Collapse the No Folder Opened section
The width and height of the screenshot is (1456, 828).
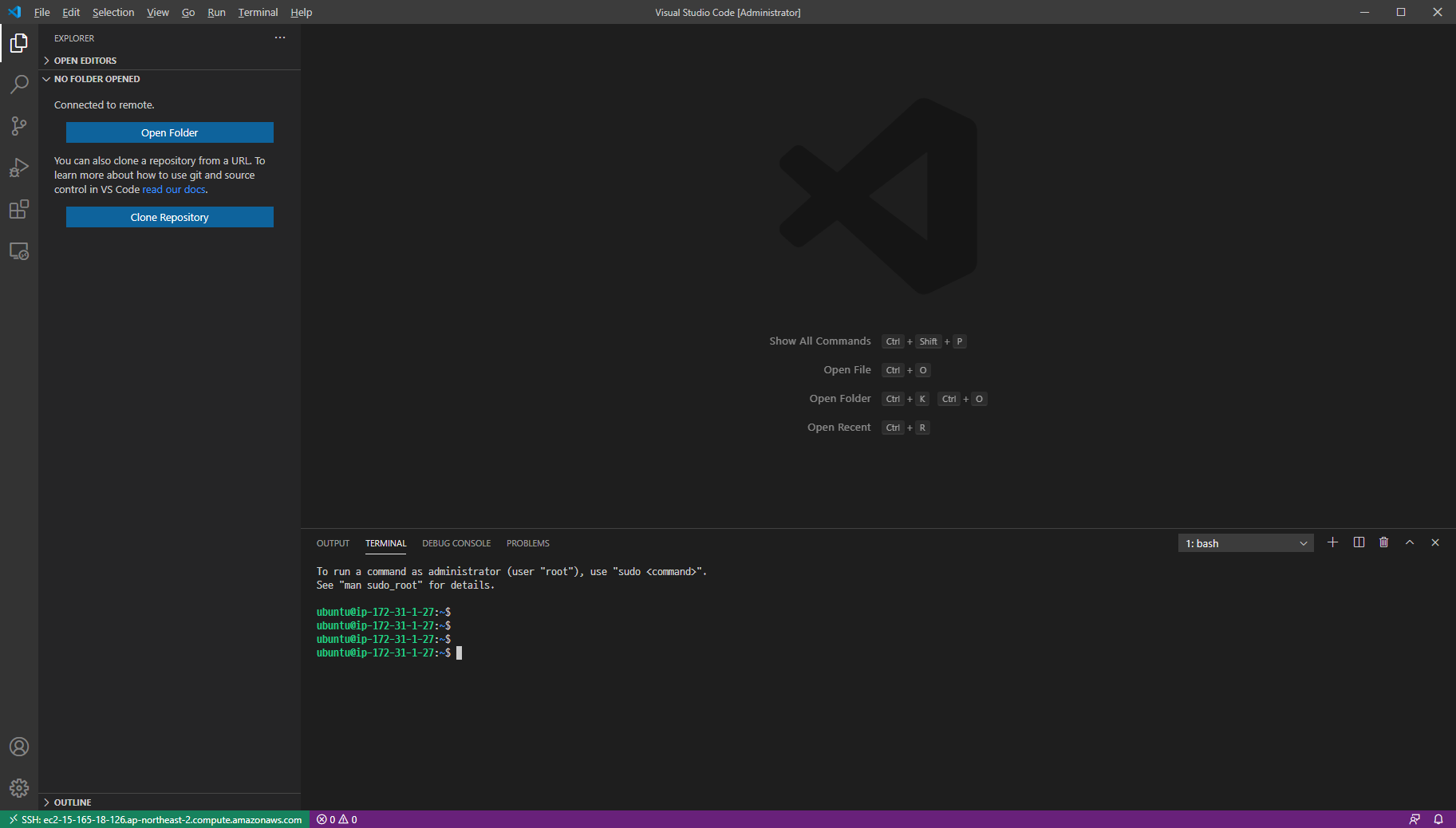tap(169, 79)
